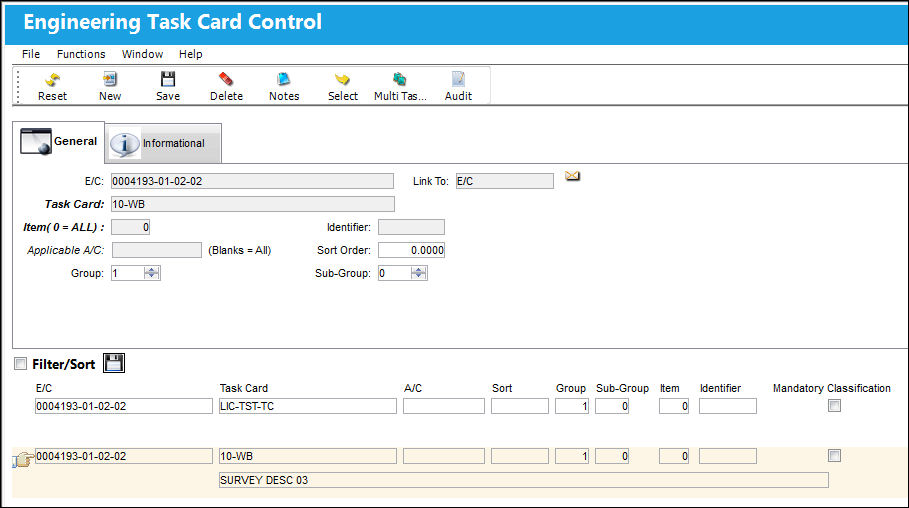909x508 pixels.
Task: Click the Task Card field showing 10-WB
Action: pyautogui.click(x=253, y=204)
